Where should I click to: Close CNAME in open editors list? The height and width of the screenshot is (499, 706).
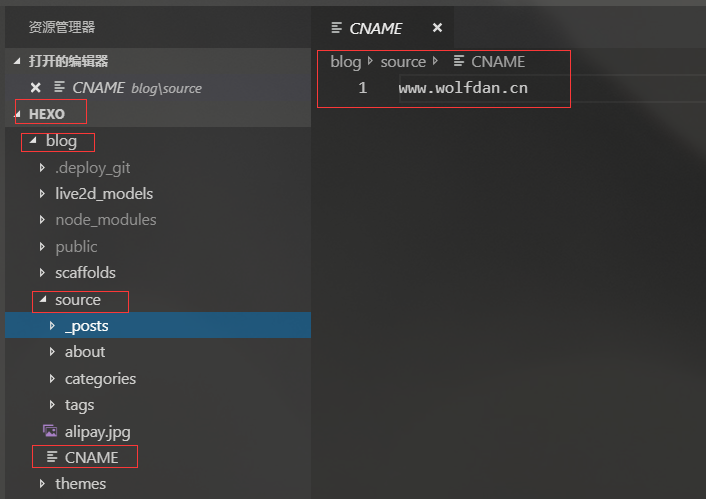tap(36, 87)
